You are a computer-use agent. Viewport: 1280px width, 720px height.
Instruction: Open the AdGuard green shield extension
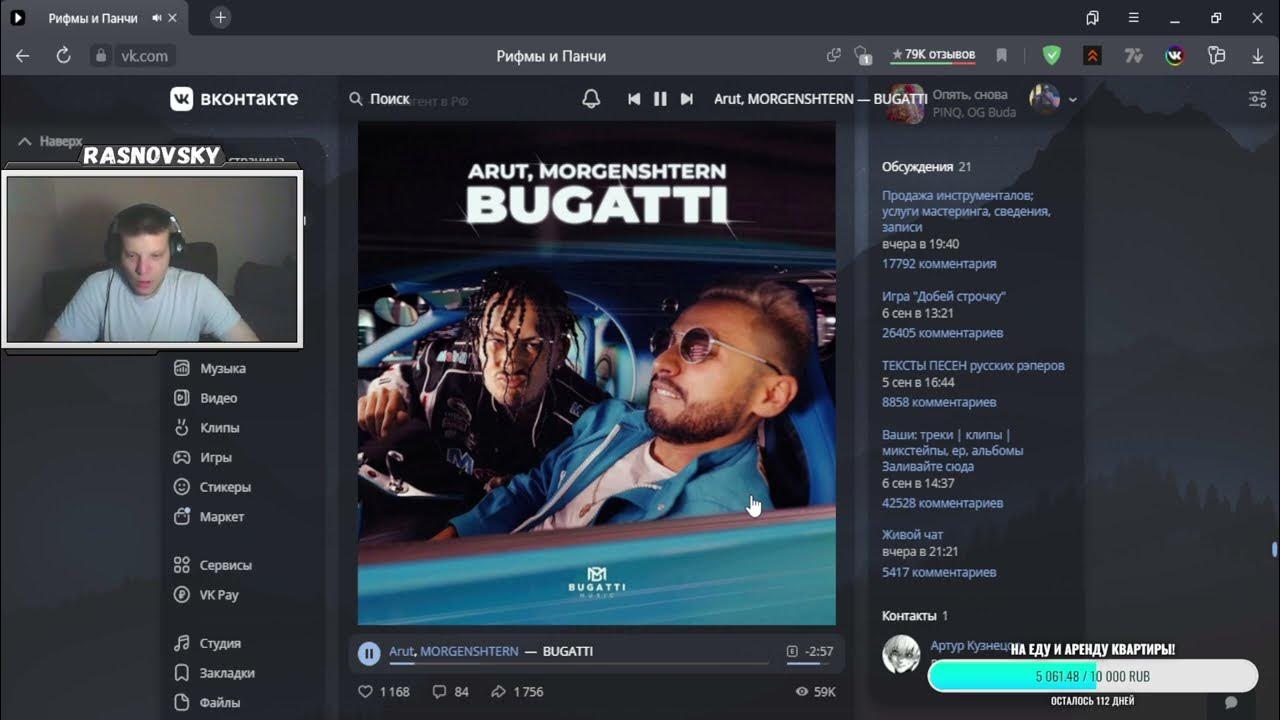[1051, 56]
